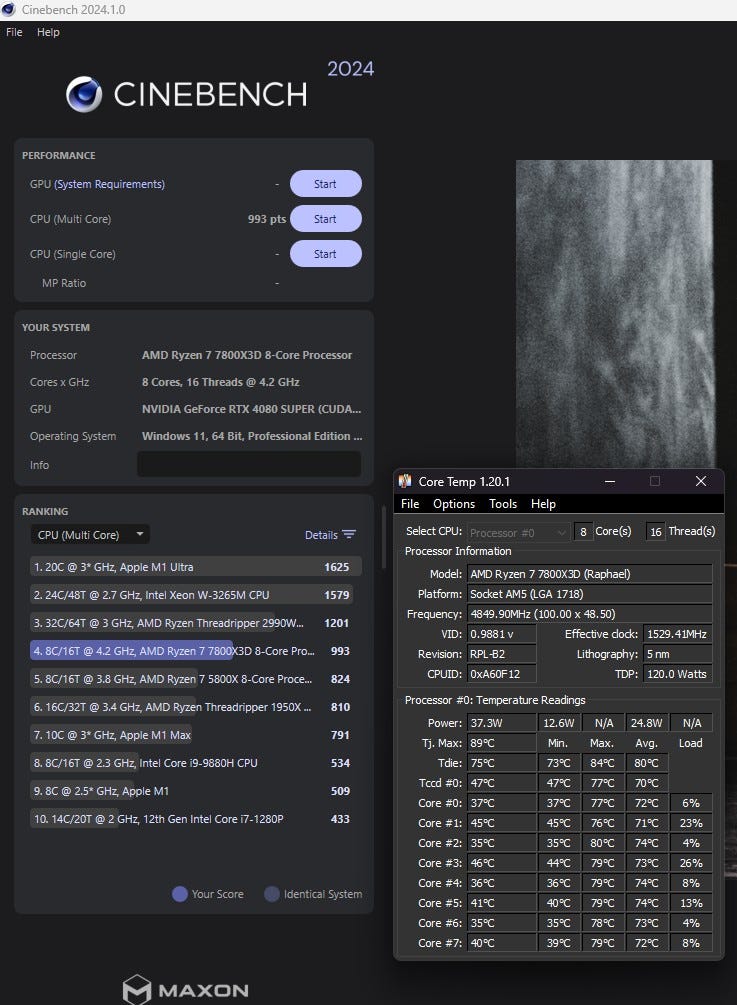Click the Tdie 75°C temperature
Image resolution: width=737 pixels, height=1005 pixels.
[501, 763]
